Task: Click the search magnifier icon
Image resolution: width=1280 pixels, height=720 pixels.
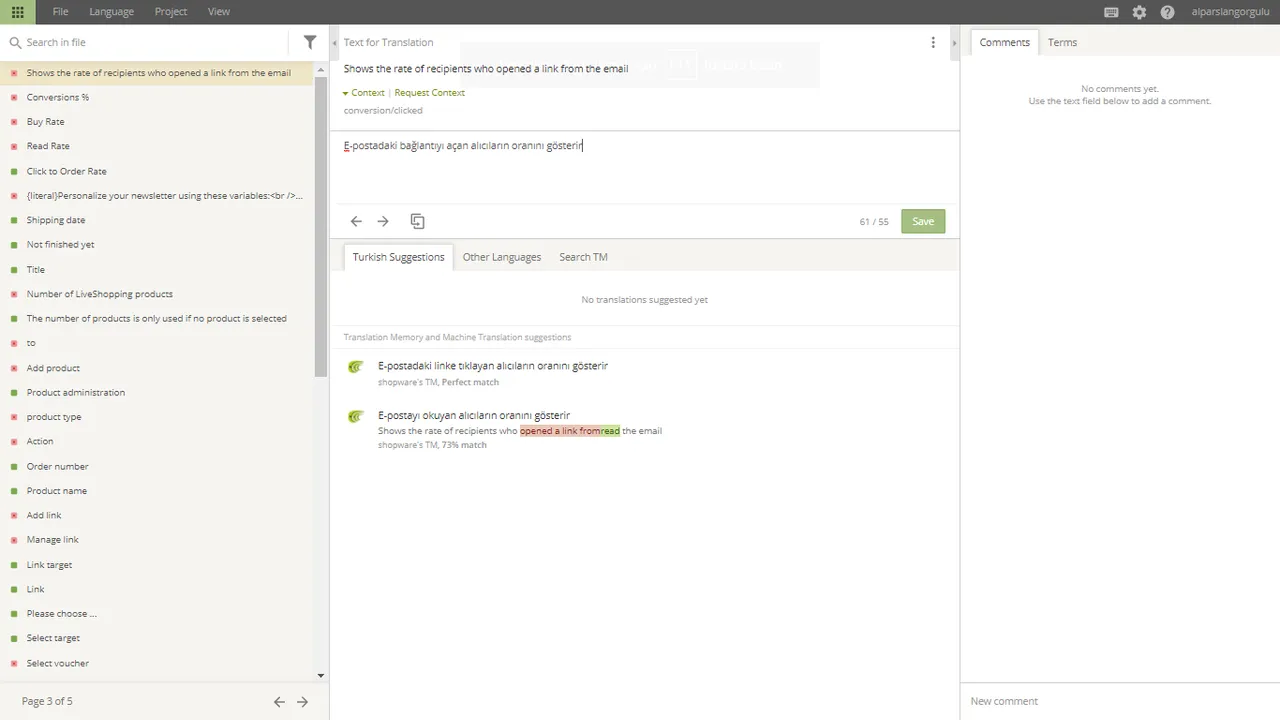Action: pos(15,42)
